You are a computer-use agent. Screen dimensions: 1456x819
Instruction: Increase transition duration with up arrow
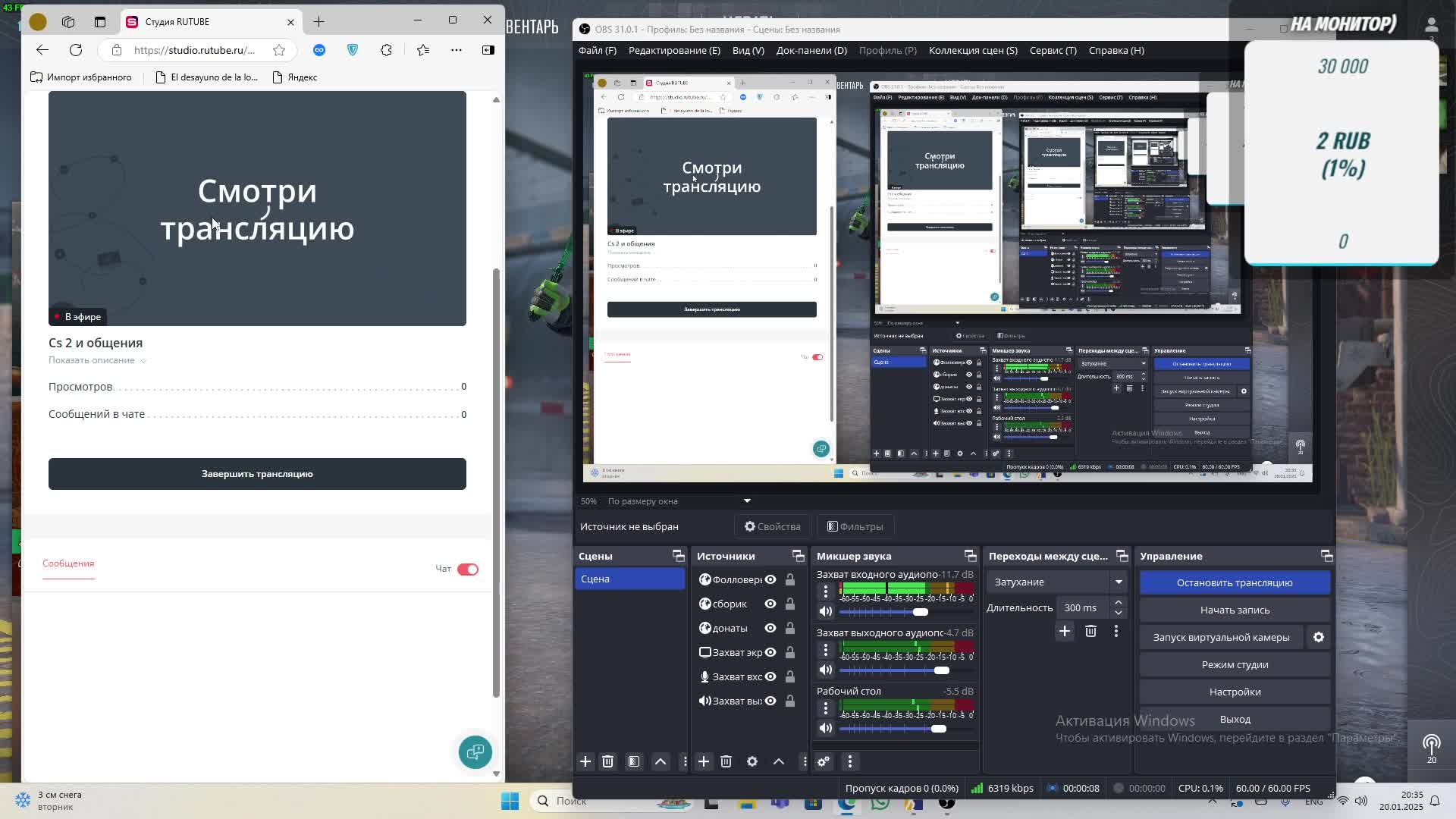1119,603
